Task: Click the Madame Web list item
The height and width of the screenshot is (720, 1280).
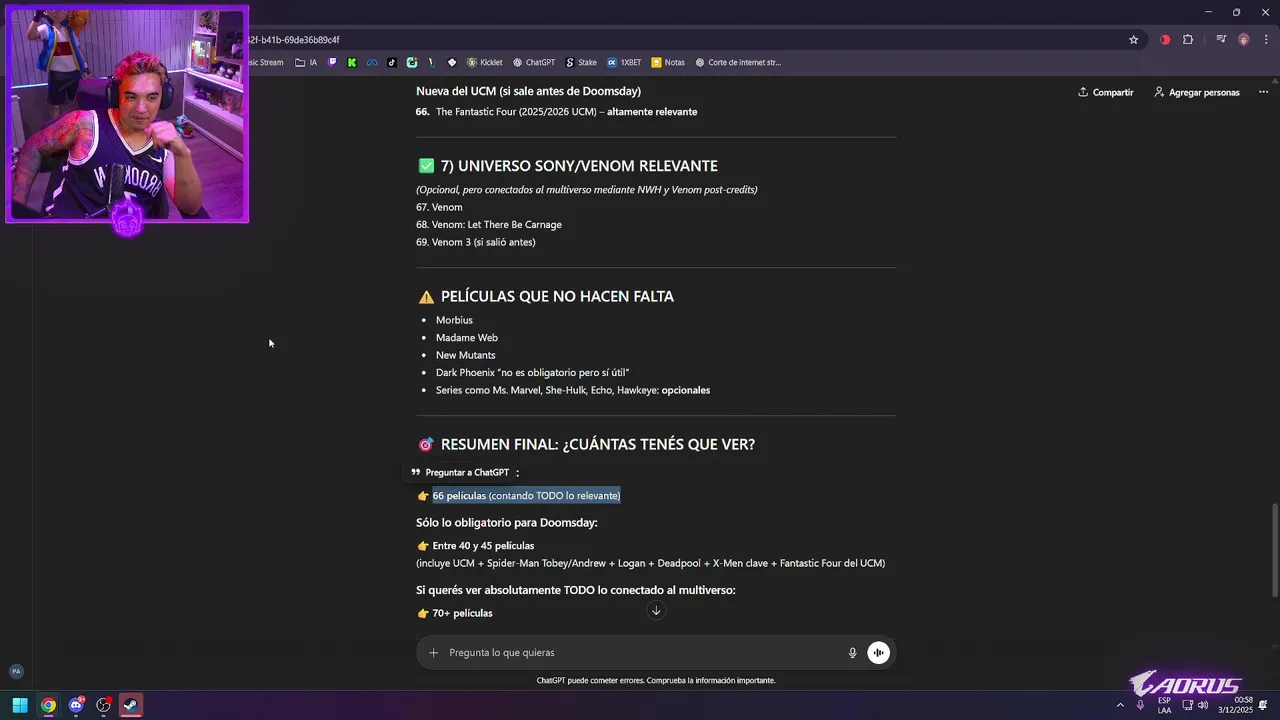Action: [x=467, y=338]
